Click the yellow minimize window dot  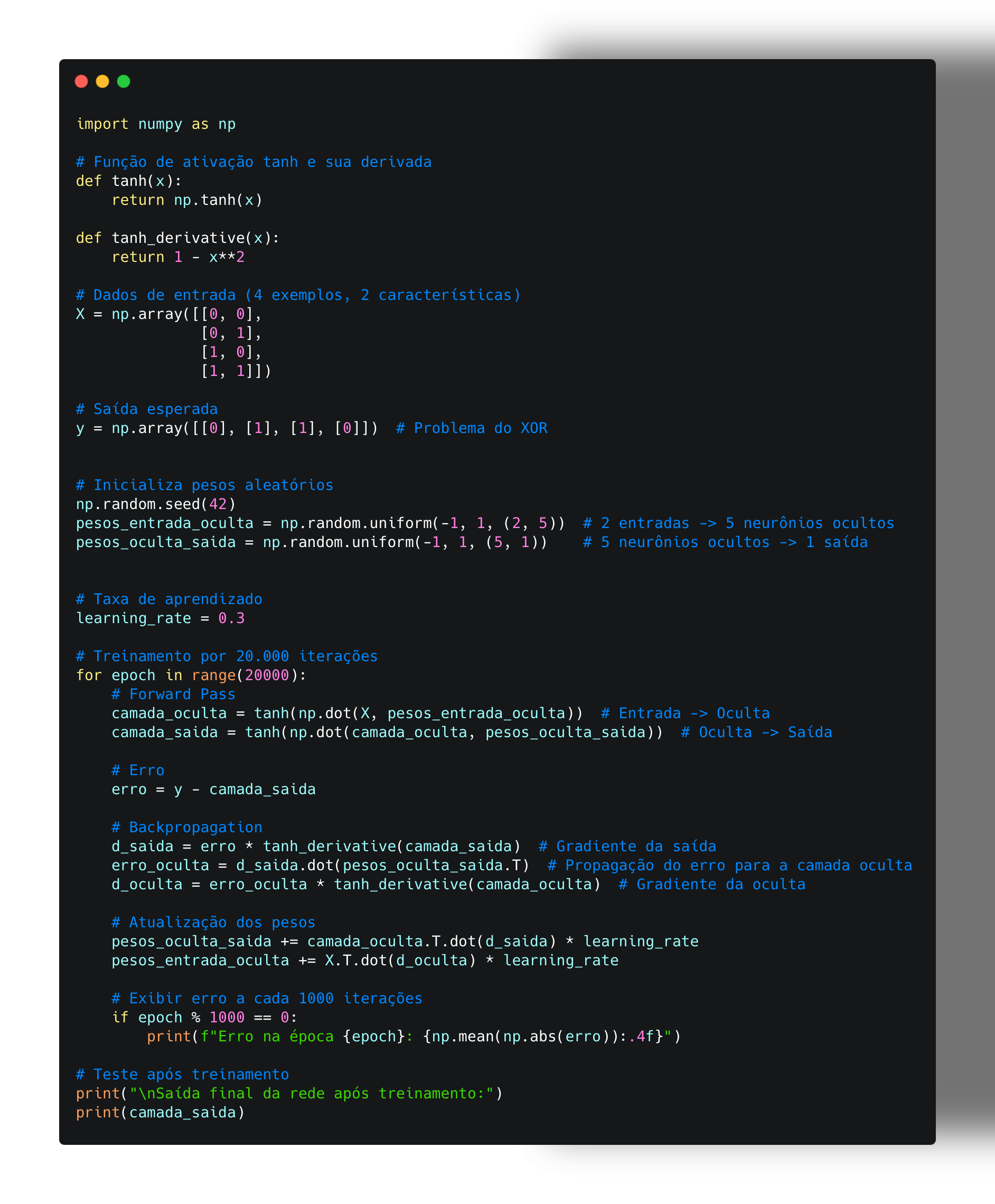tap(102, 81)
